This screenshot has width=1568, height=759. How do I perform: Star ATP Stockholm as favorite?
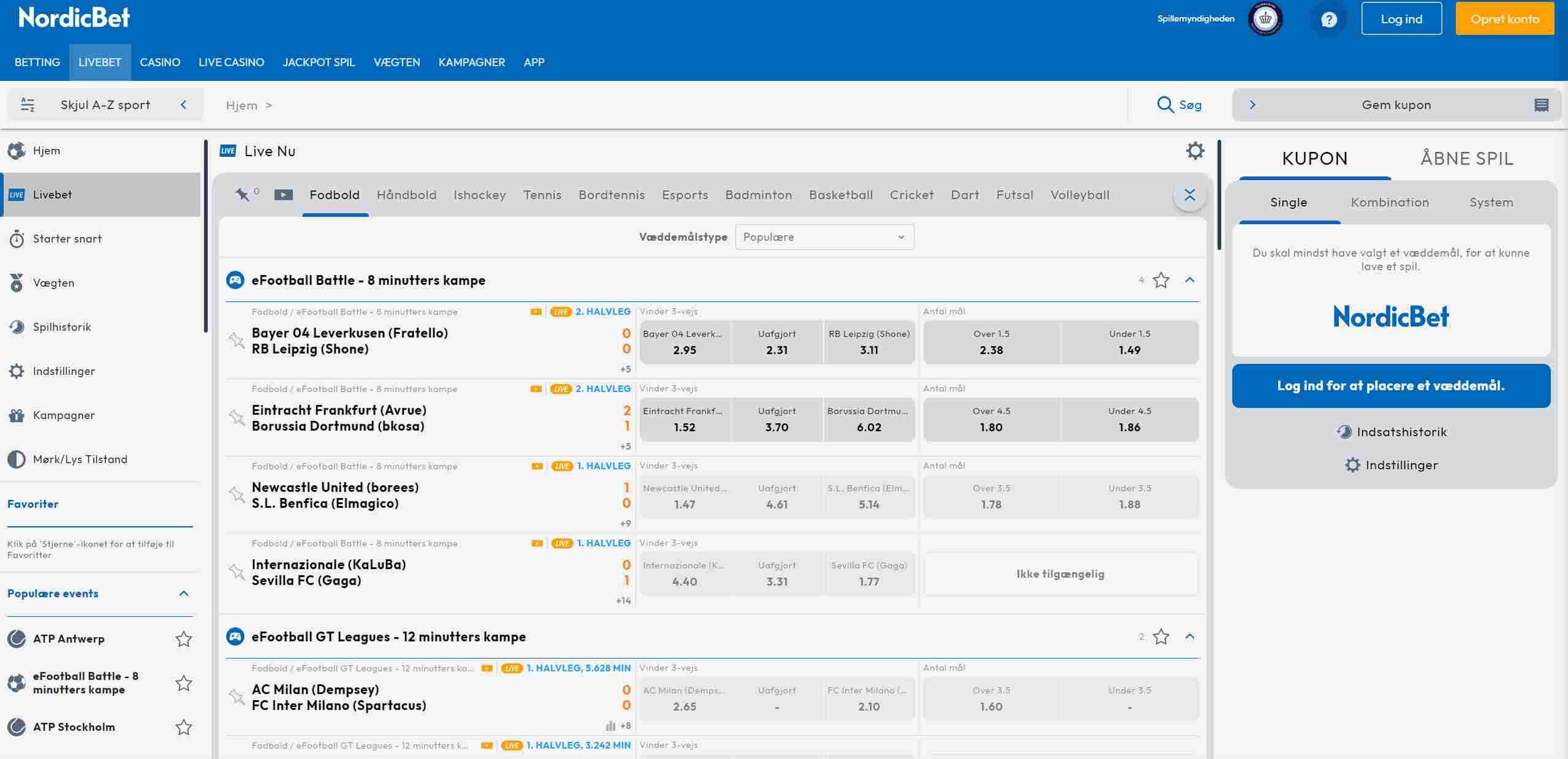coord(184,727)
